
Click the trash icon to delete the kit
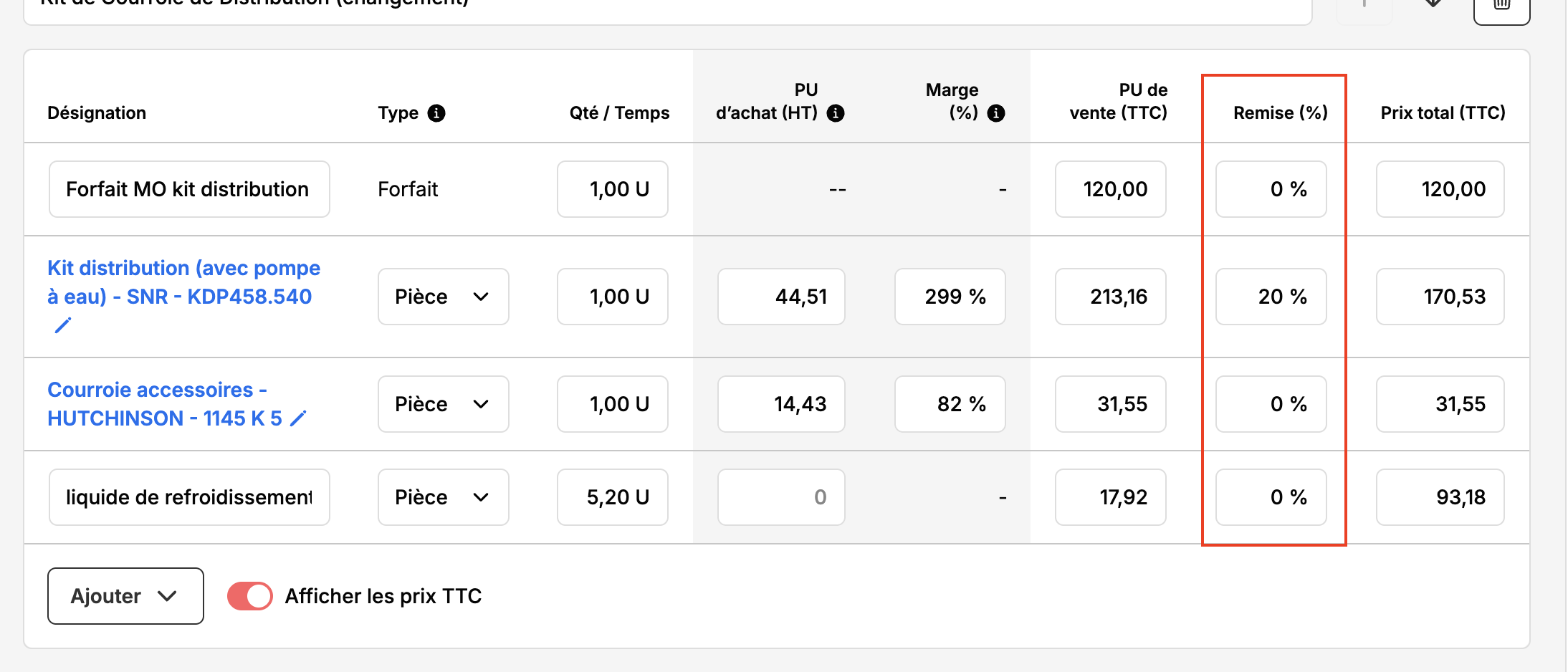click(x=1501, y=7)
